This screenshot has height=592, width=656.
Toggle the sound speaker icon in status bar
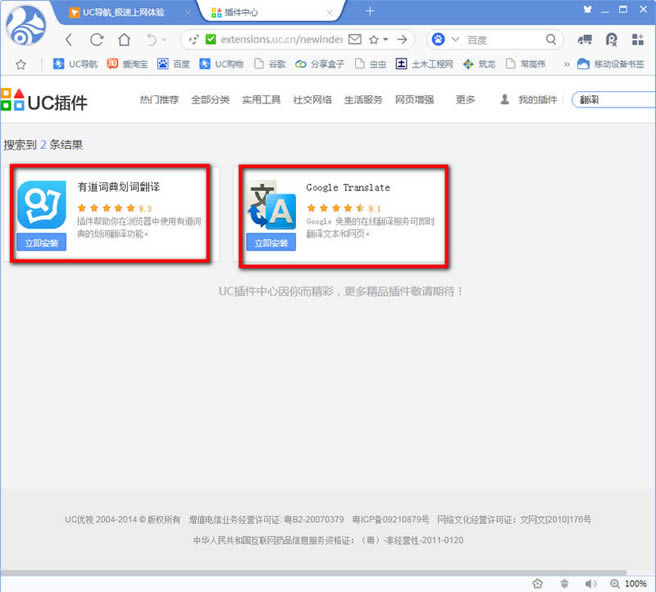[x=591, y=583]
